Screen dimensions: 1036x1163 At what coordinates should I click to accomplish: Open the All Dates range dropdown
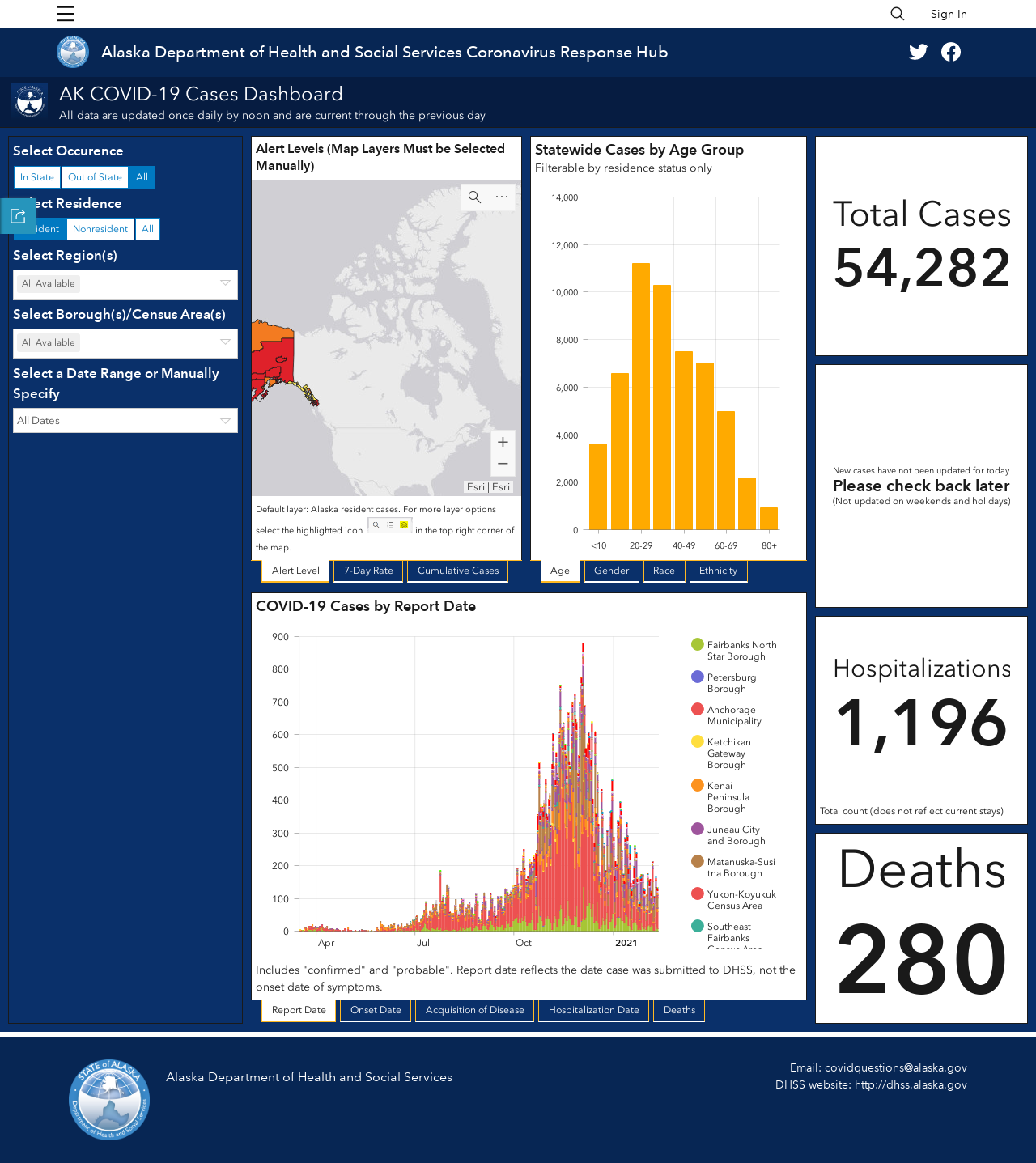tap(125, 421)
